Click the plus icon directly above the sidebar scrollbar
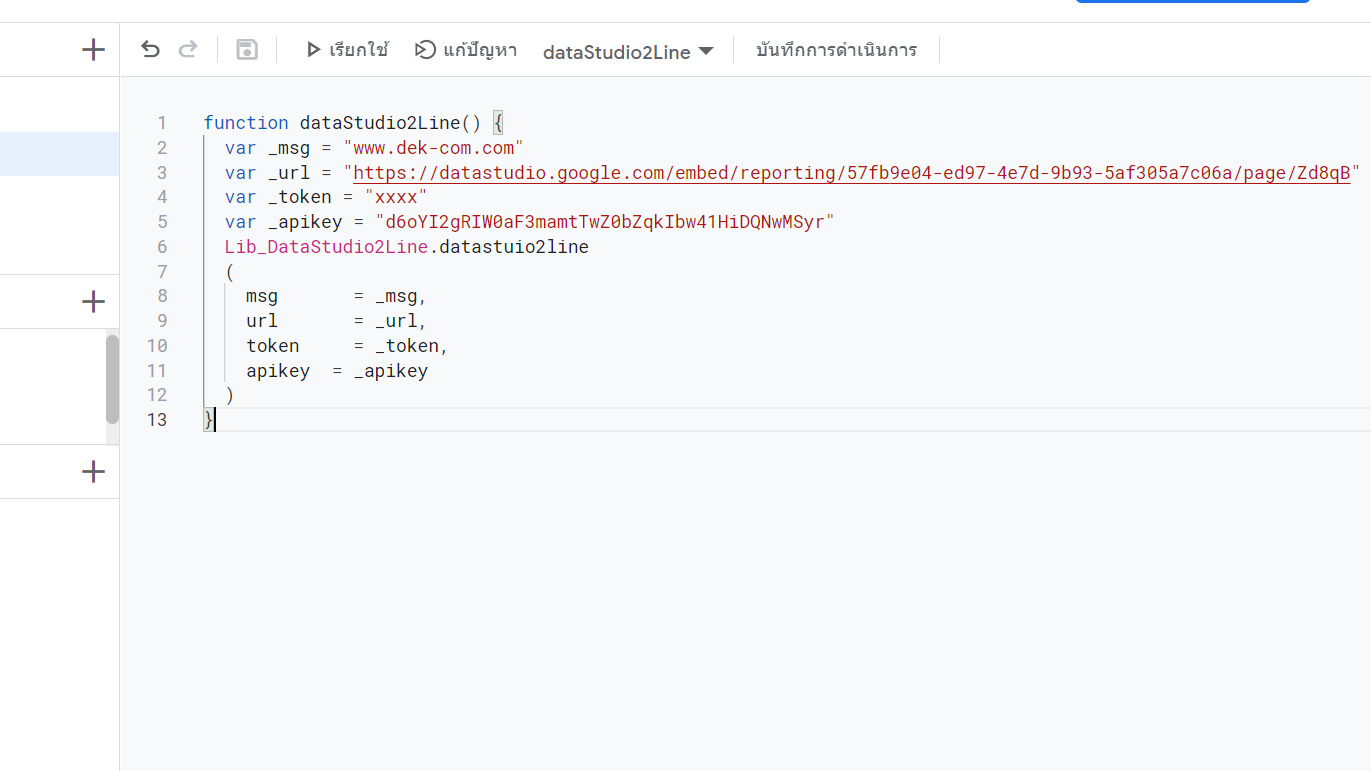Viewport: 1371px width, 771px height. point(93,301)
